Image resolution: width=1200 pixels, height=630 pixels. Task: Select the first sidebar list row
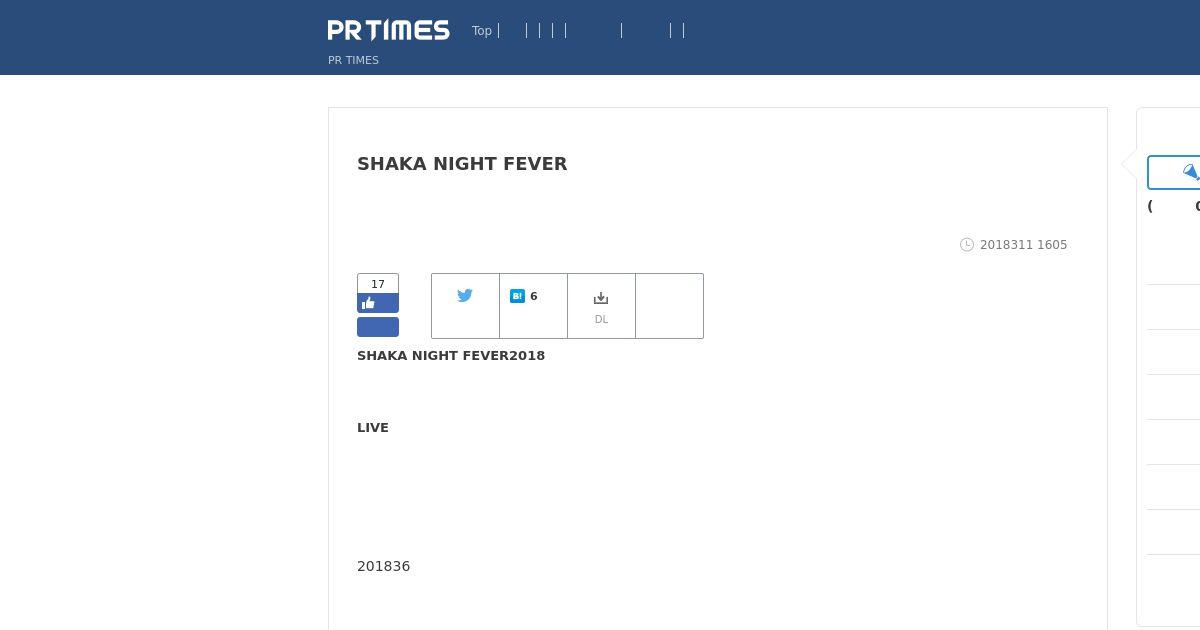tap(1174, 262)
